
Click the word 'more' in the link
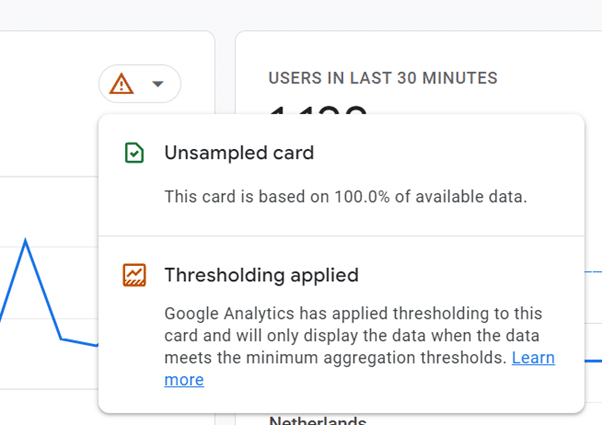[x=184, y=380]
